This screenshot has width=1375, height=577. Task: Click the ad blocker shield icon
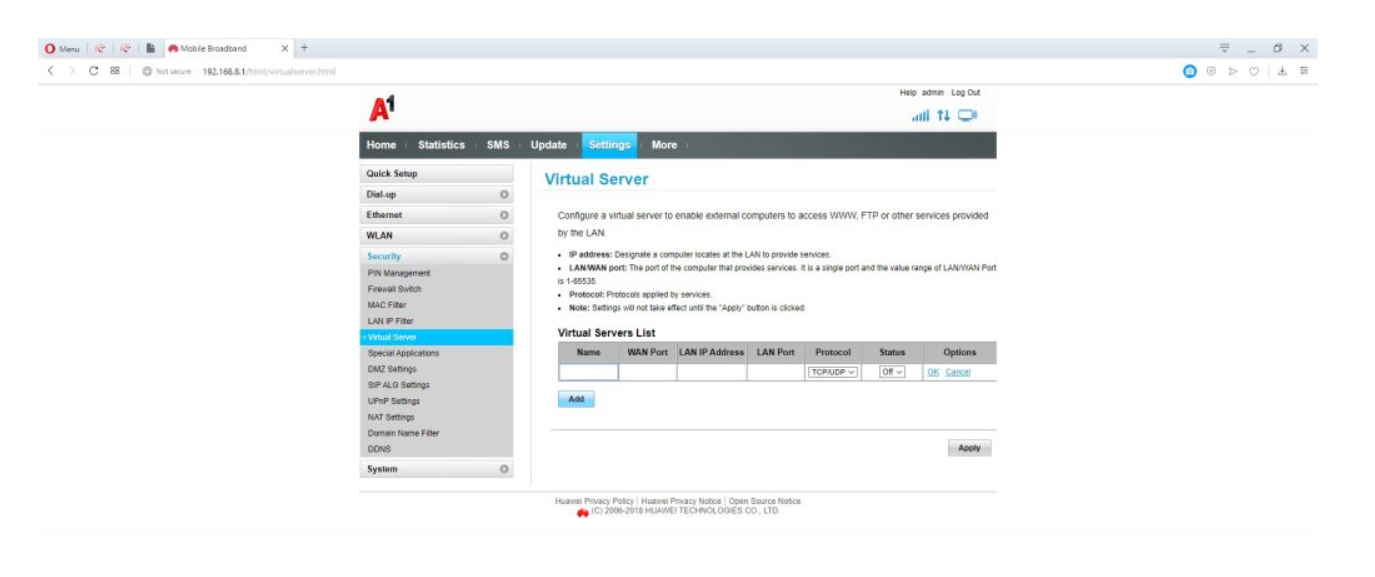(x=1211, y=71)
